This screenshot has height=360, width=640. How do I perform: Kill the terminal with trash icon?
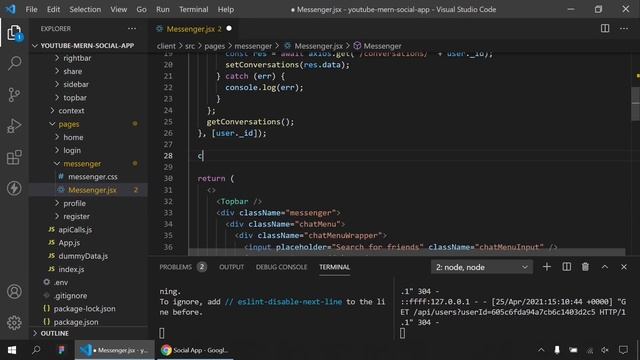point(585,267)
